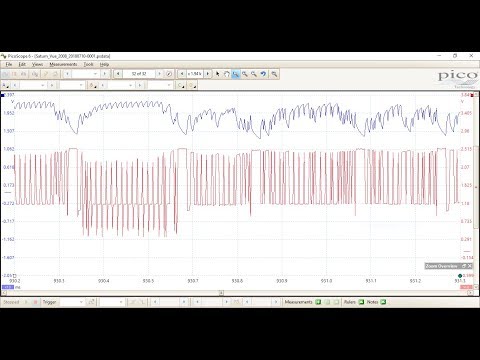
Task: Increase channel A input range
Action: pos(52,85)
